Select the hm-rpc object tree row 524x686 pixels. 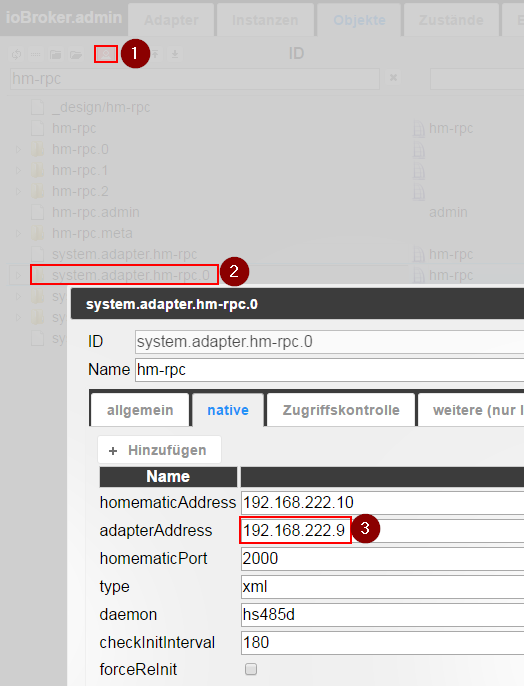74,128
